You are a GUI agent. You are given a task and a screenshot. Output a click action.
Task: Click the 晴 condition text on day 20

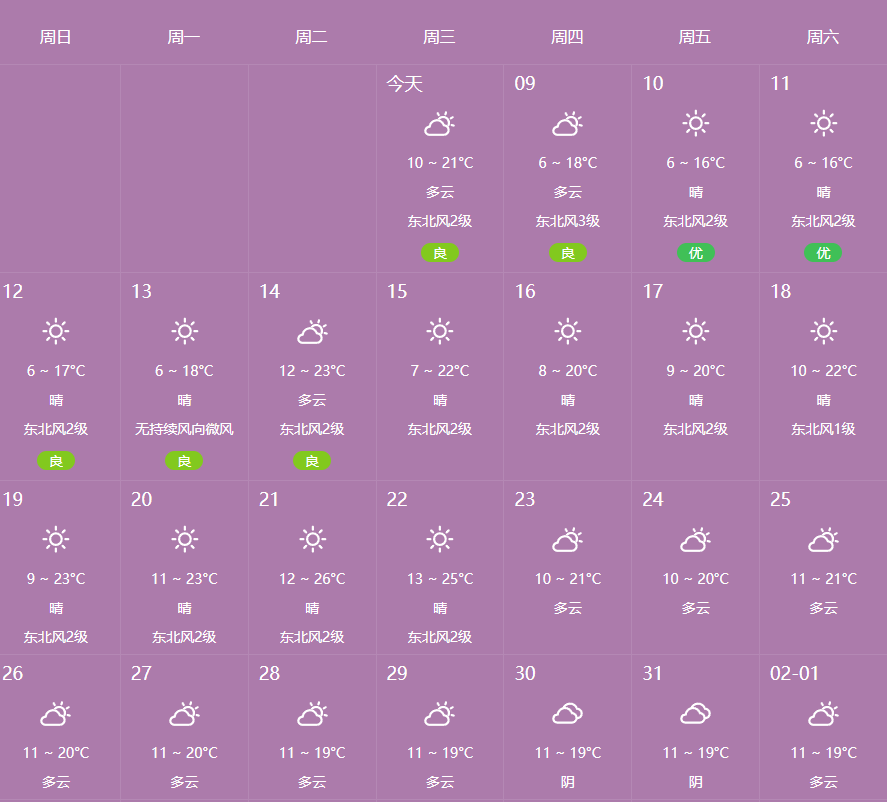click(184, 609)
